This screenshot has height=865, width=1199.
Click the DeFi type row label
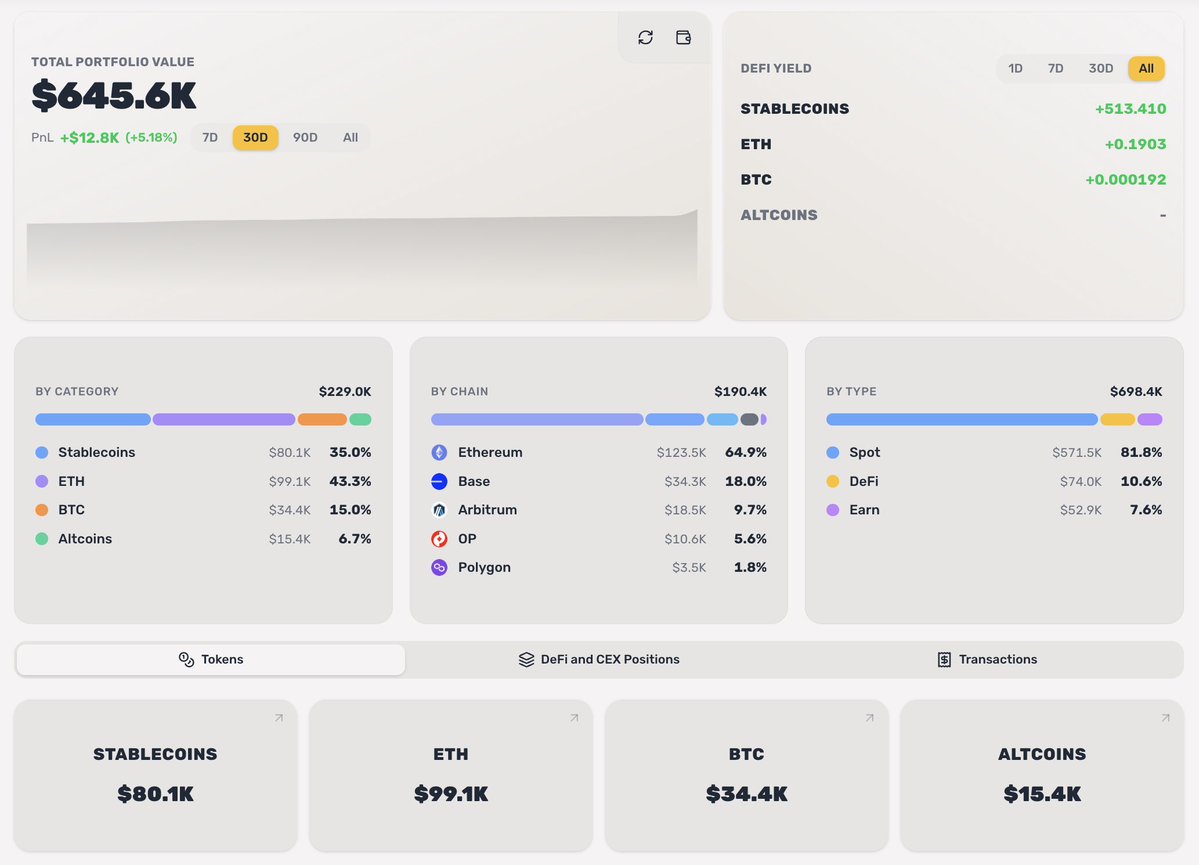click(864, 481)
